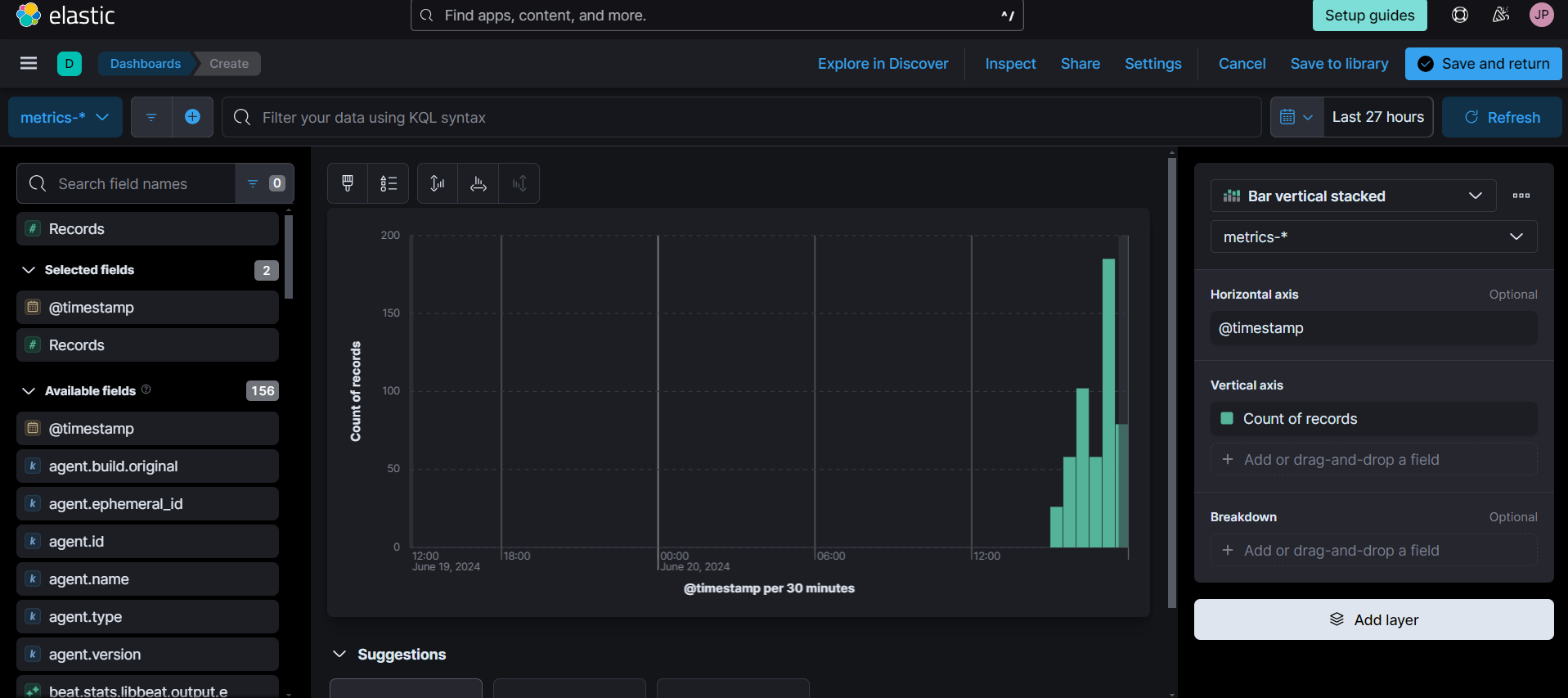
Task: Click the keyword icon beside agent.version
Action: click(x=33, y=655)
